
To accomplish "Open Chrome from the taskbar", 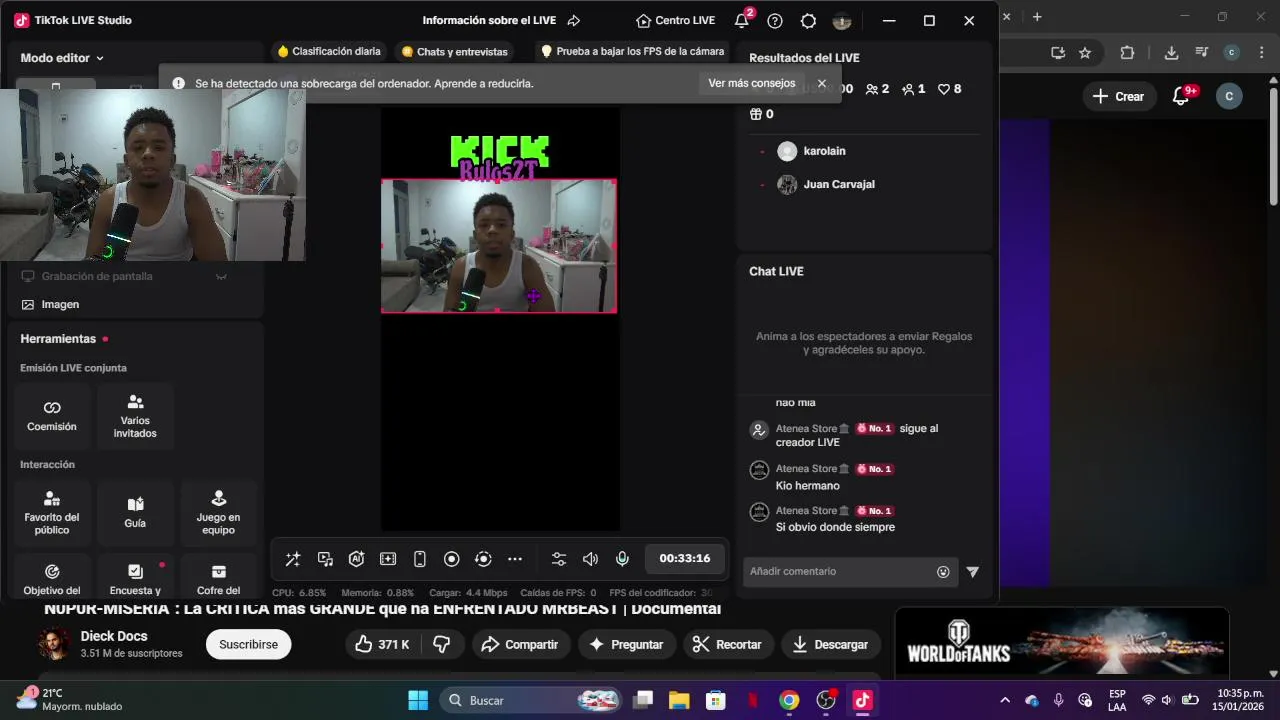I will click(x=789, y=700).
